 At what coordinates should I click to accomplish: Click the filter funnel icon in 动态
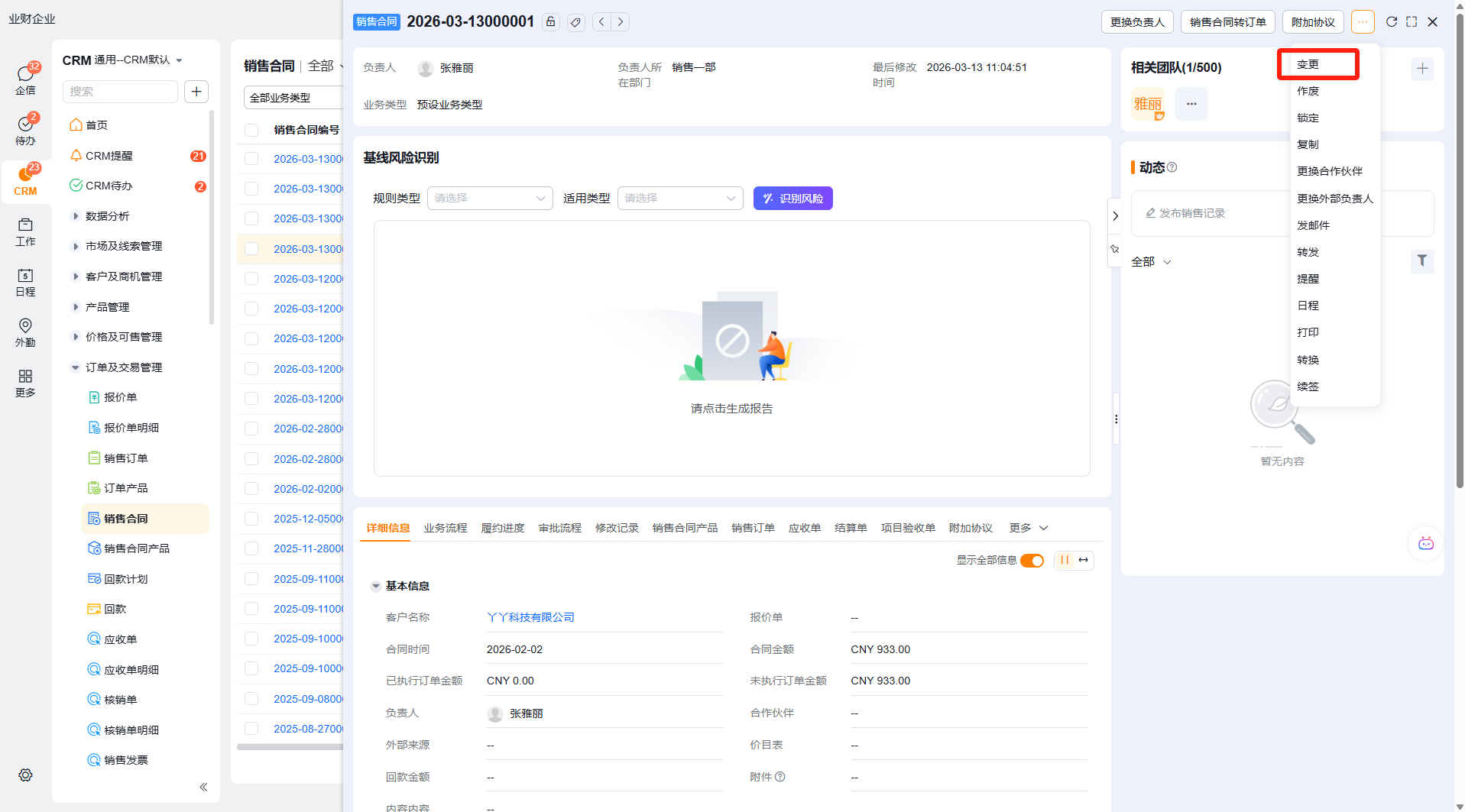pos(1422,261)
